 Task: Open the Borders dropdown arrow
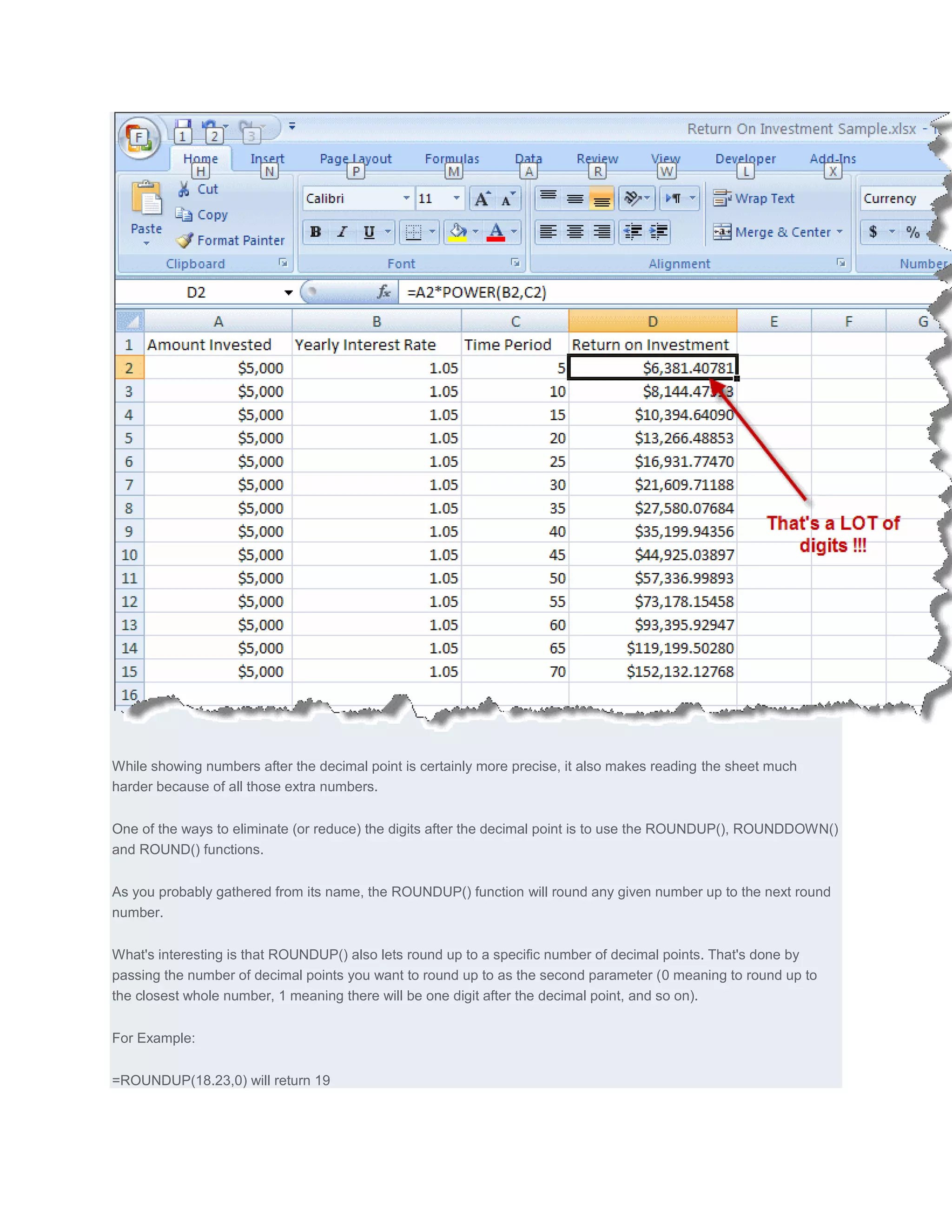pos(433,232)
